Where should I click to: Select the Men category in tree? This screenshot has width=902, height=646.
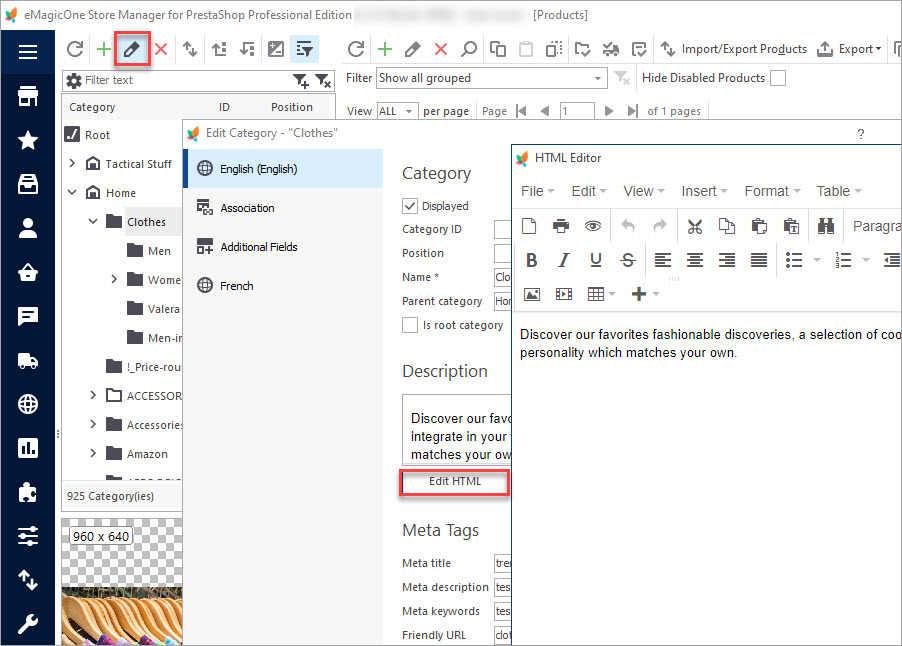pyautogui.click(x=159, y=251)
